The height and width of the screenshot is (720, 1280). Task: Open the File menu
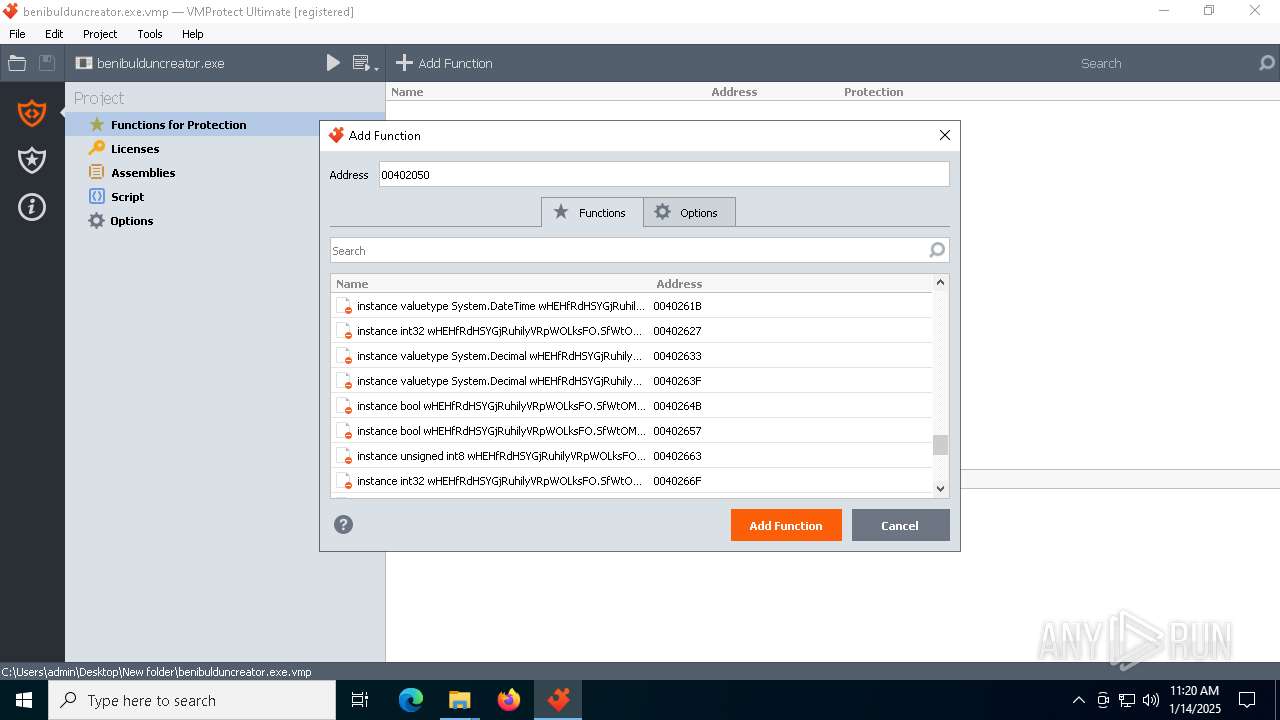[x=17, y=33]
